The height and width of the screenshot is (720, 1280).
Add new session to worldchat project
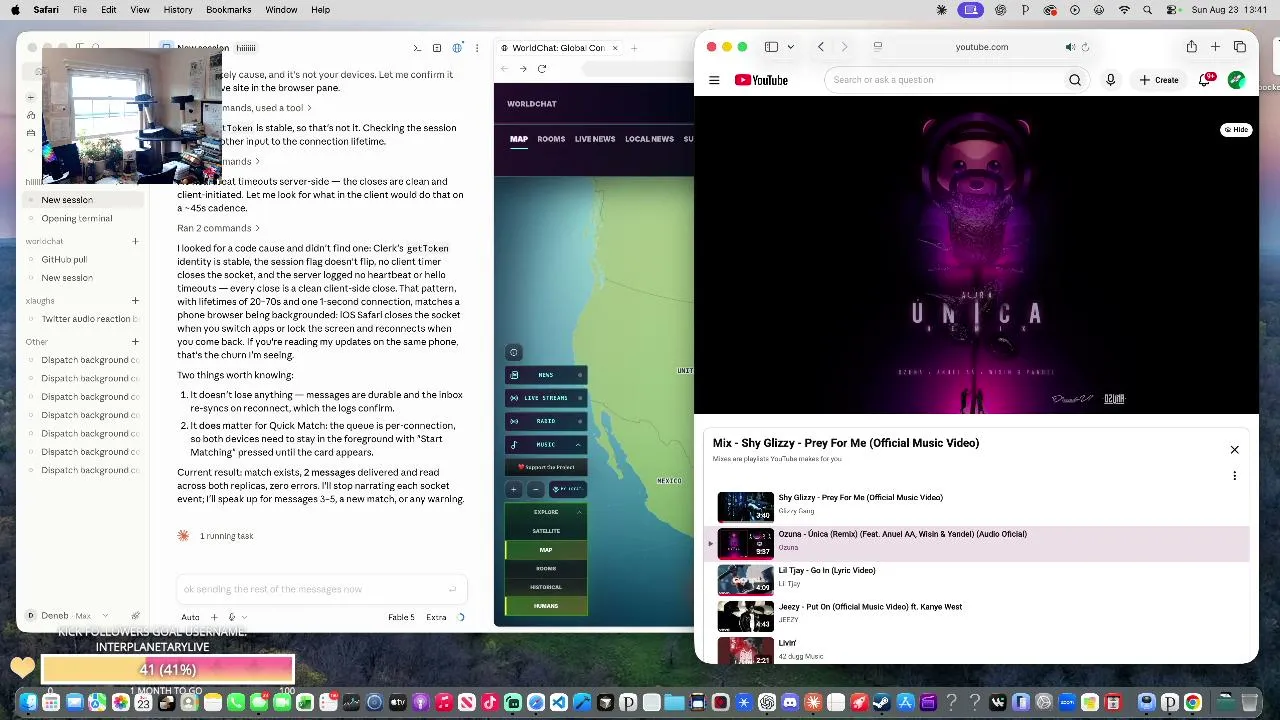pos(135,241)
